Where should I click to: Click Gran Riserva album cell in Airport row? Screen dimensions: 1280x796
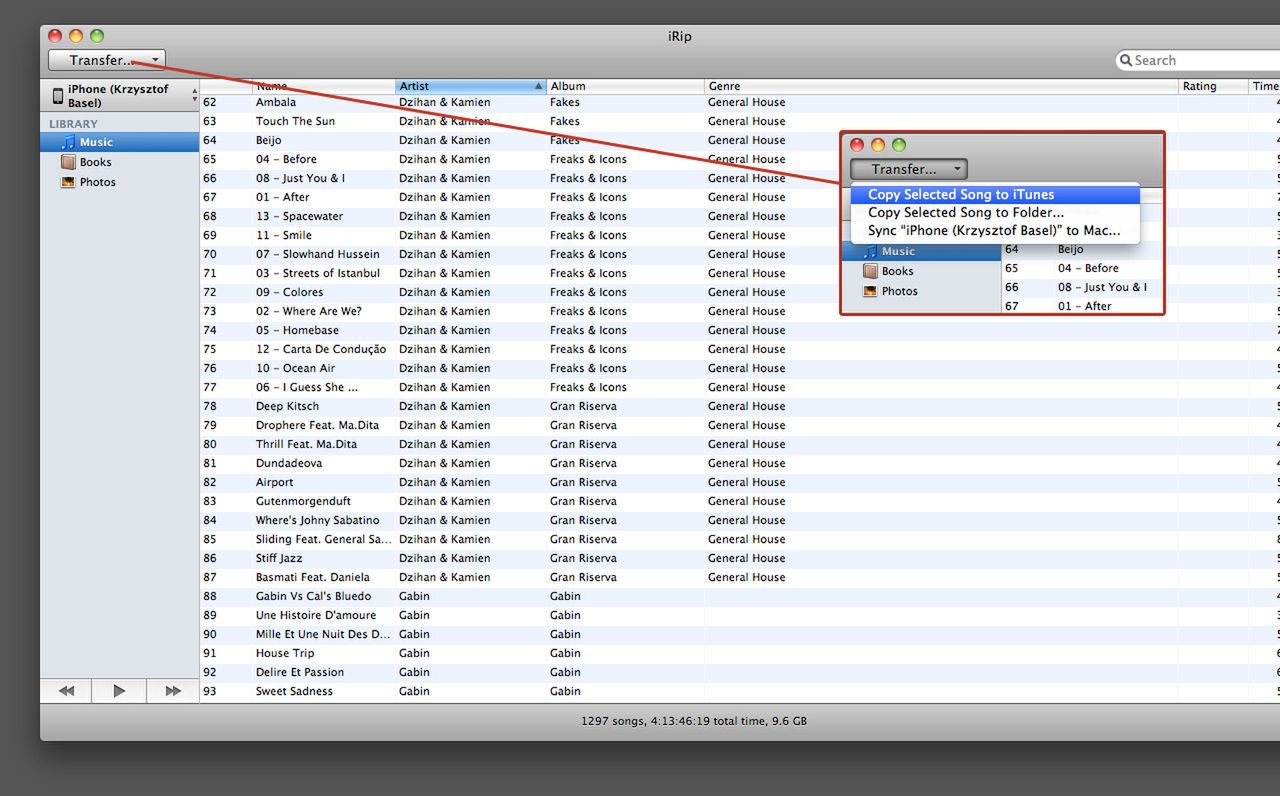pyautogui.click(x=583, y=482)
